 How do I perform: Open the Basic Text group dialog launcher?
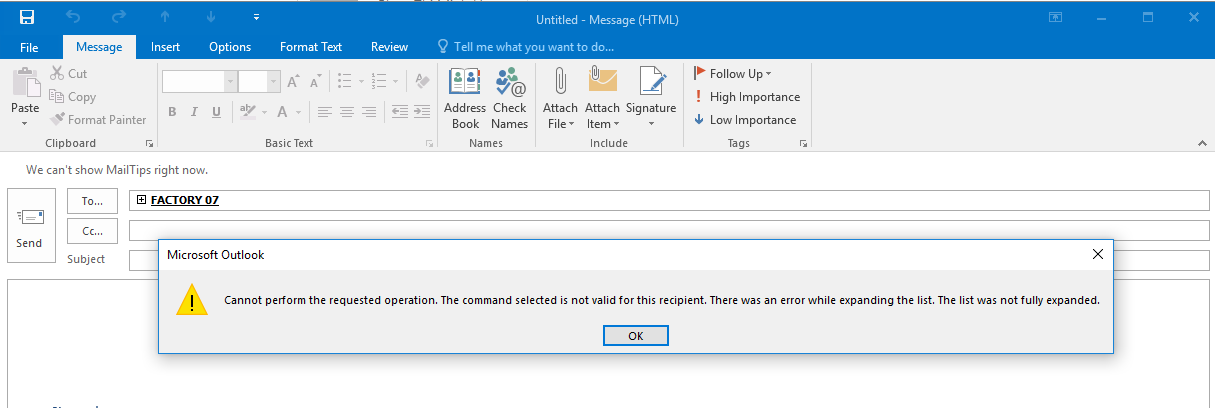tap(430, 144)
